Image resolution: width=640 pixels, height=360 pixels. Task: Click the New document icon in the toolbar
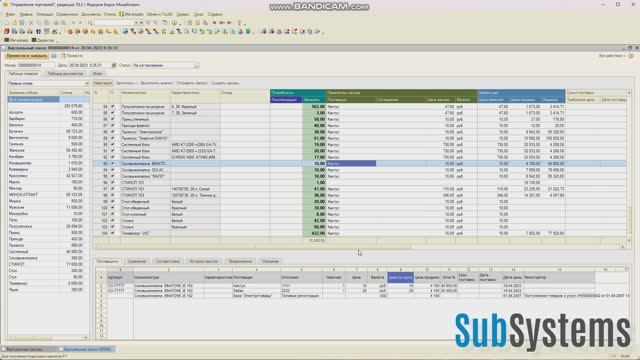click(x=7, y=23)
